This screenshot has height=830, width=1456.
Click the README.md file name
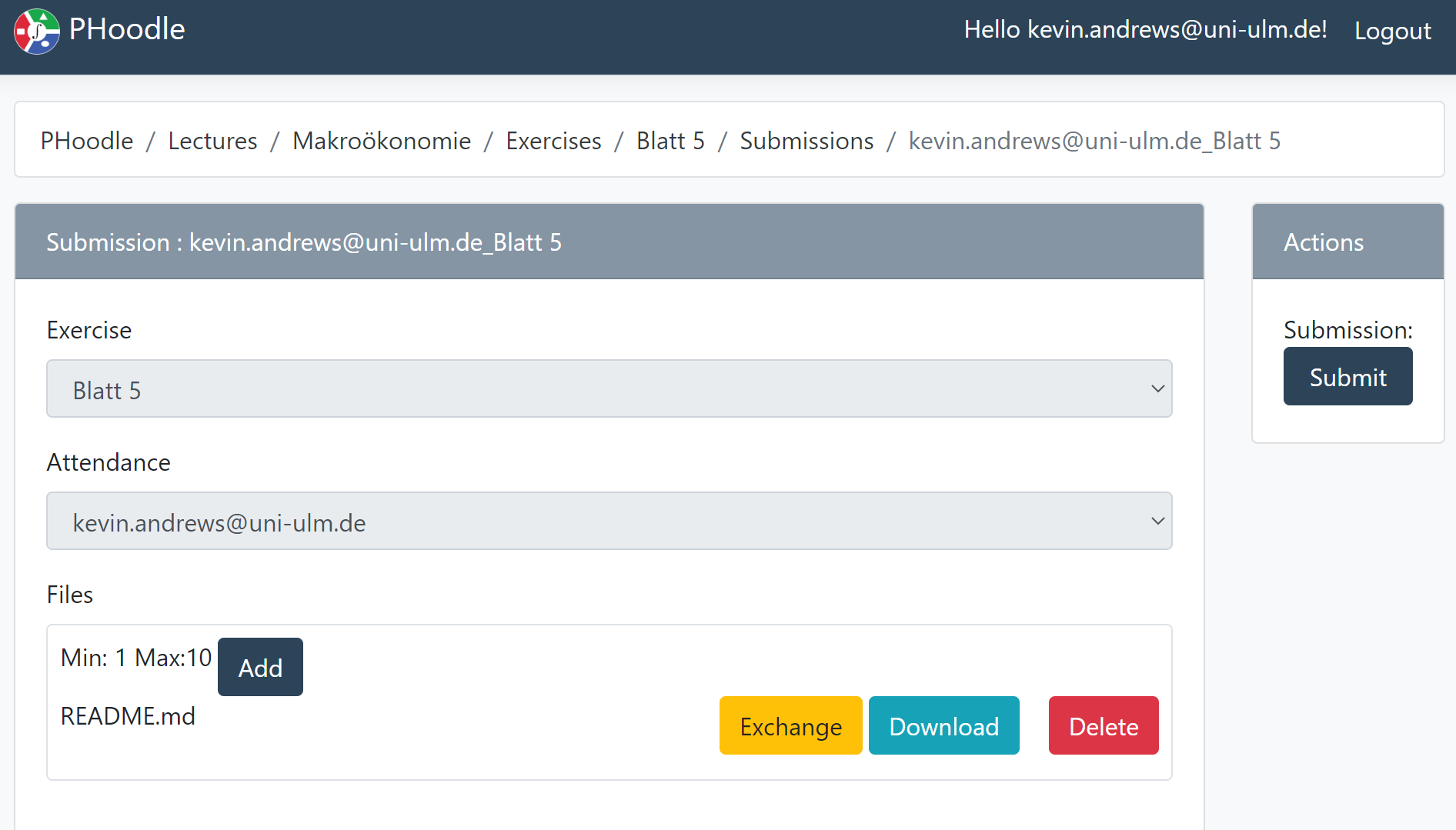(128, 716)
